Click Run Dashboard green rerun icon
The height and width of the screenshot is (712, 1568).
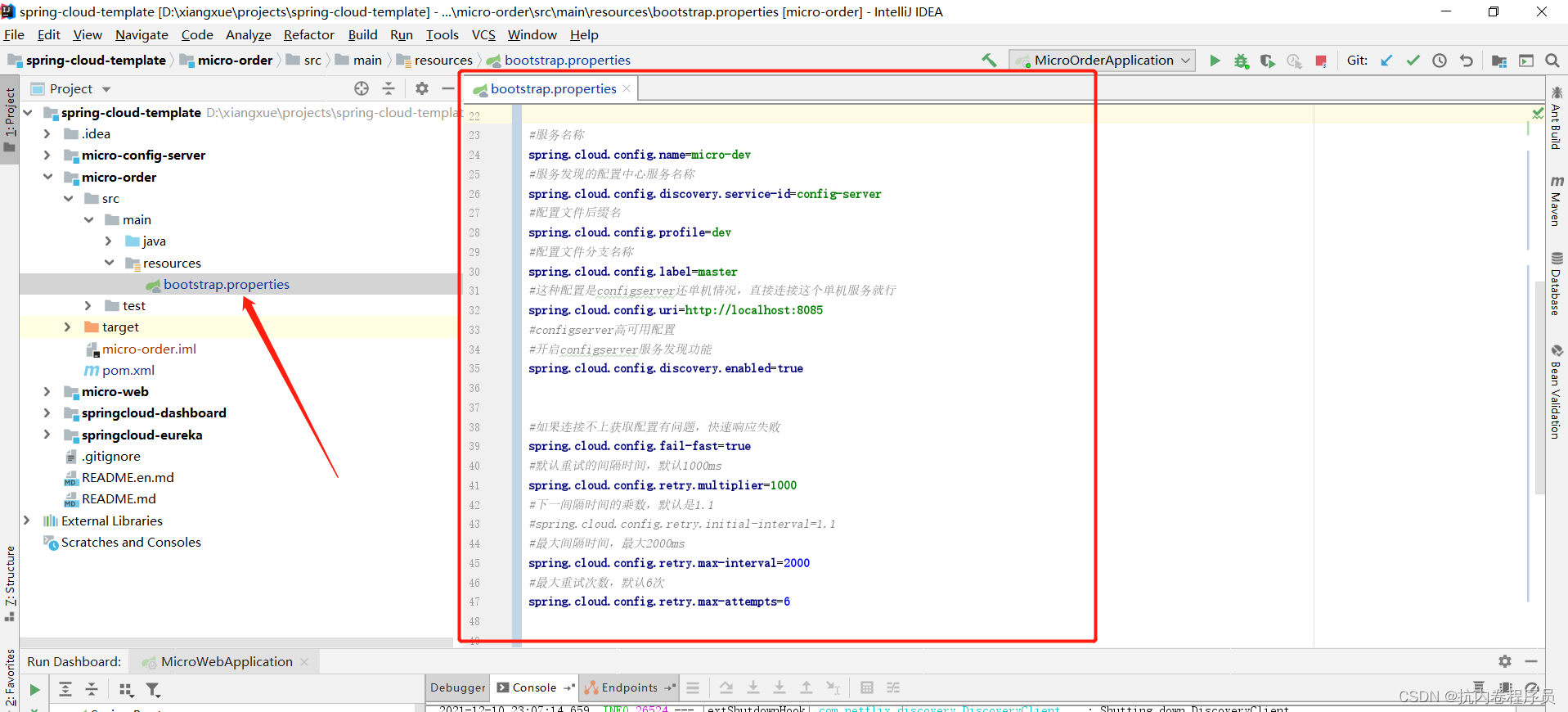[34, 690]
